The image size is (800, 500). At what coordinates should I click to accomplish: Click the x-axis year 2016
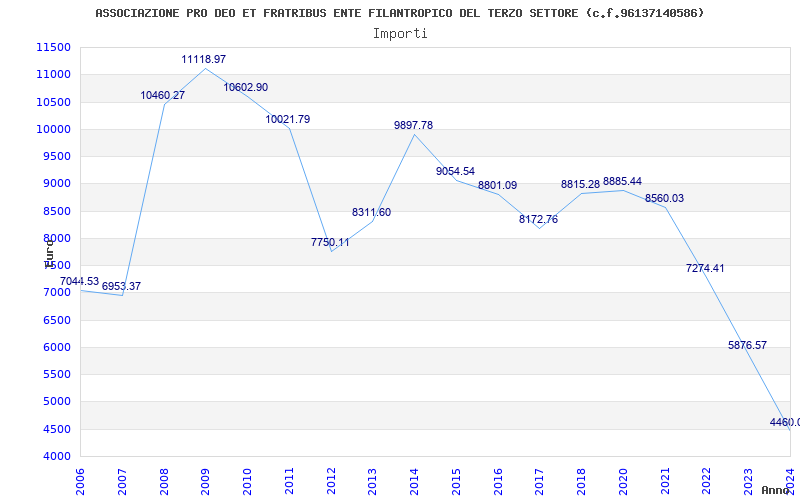[498, 481]
